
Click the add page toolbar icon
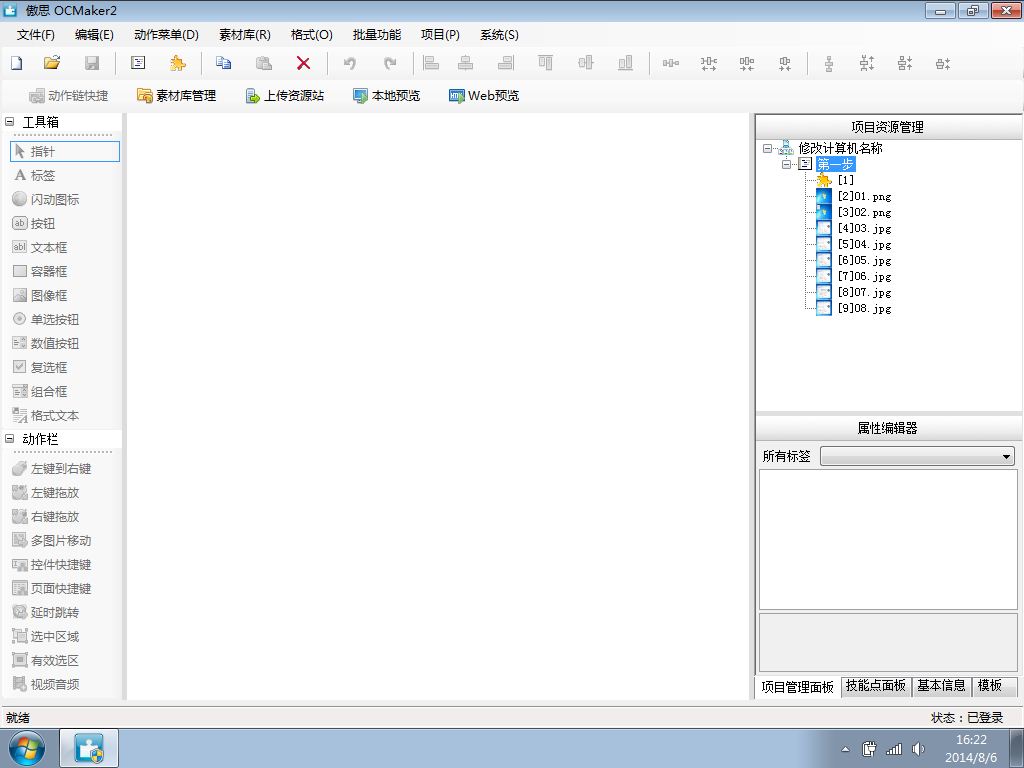138,63
